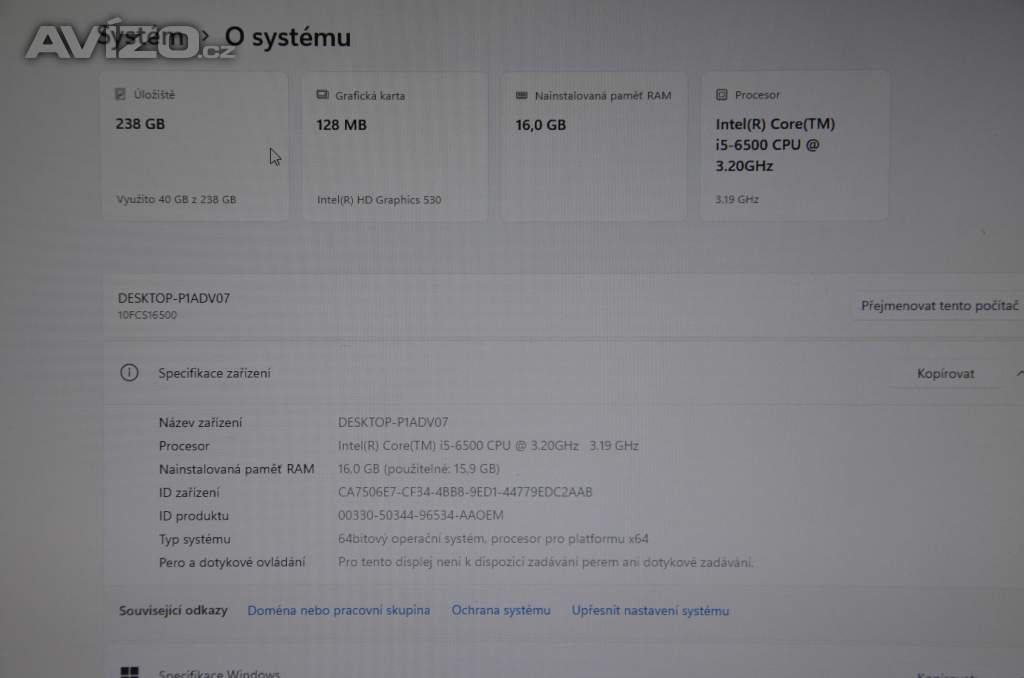
Task: Click the breadcrumb arrow before O systému
Action: (x=203, y=38)
